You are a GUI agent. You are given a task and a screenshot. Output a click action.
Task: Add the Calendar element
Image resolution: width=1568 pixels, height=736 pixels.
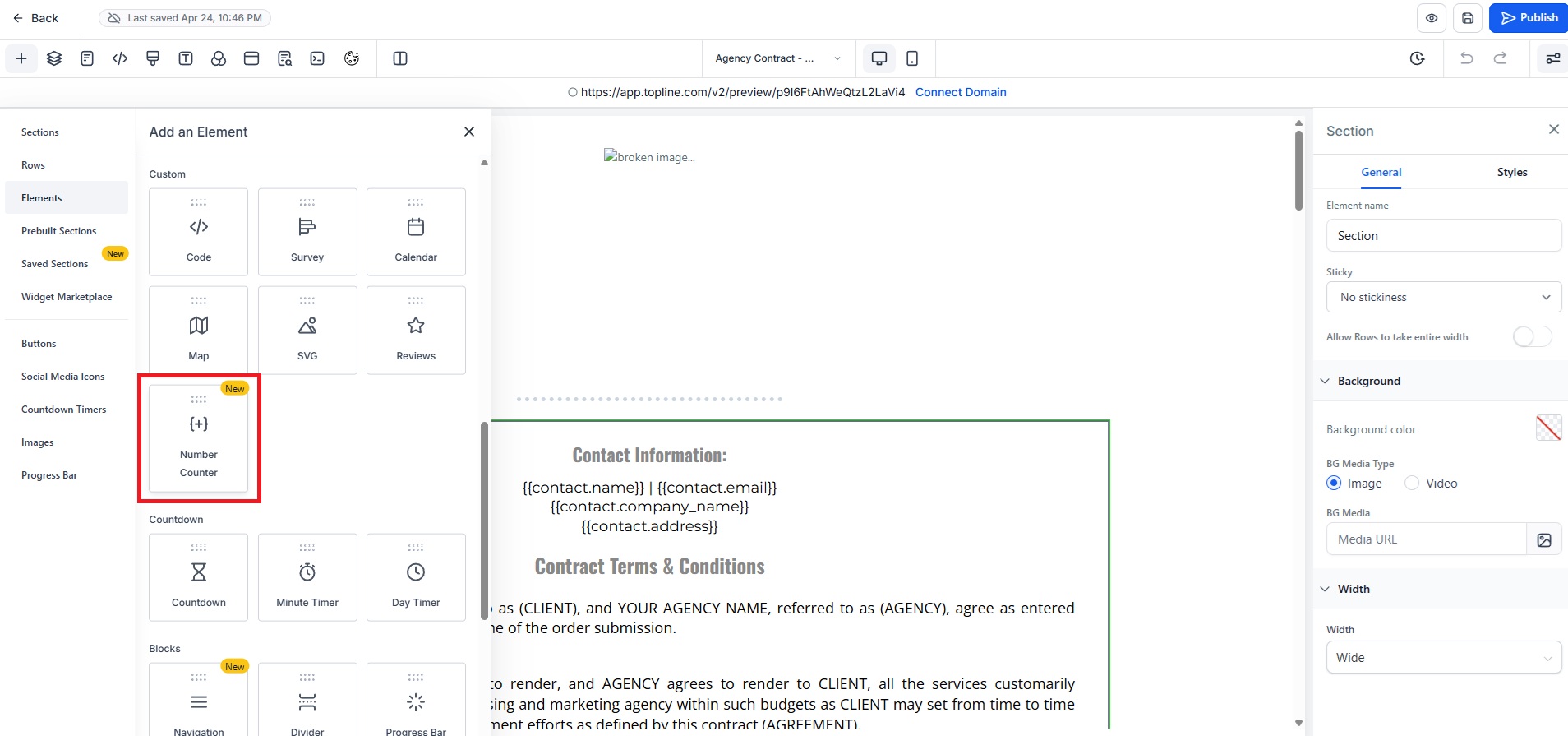click(x=416, y=232)
